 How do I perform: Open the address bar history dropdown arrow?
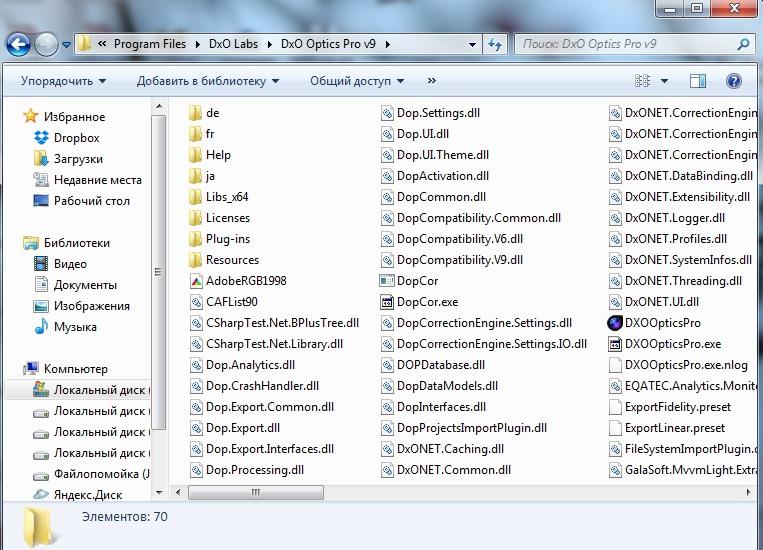(x=472, y=45)
